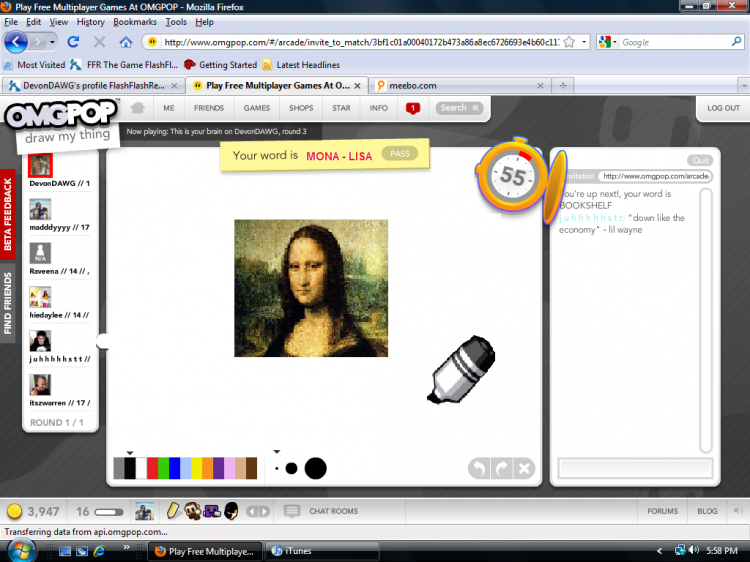
Task: Open the OMGPOP home icon
Action: tap(138, 108)
